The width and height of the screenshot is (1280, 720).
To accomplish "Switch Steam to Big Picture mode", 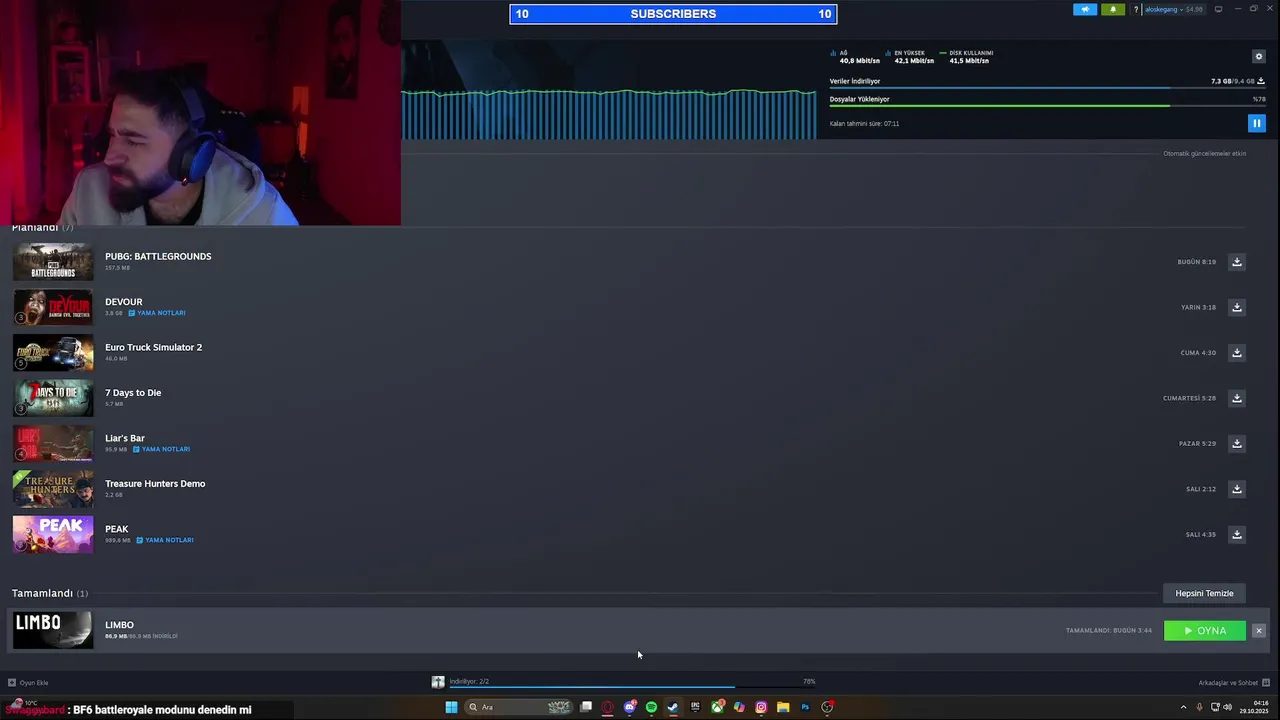I will pos(1218,9).
